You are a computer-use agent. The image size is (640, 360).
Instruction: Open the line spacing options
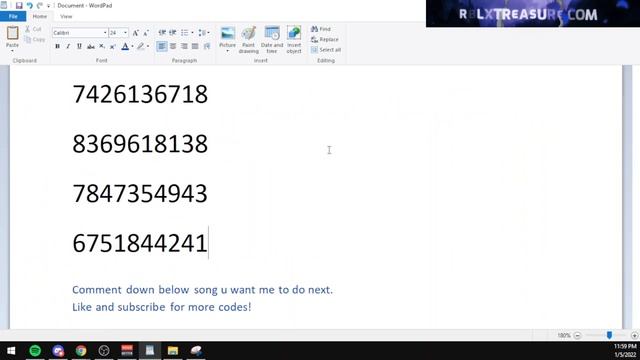pos(203,33)
